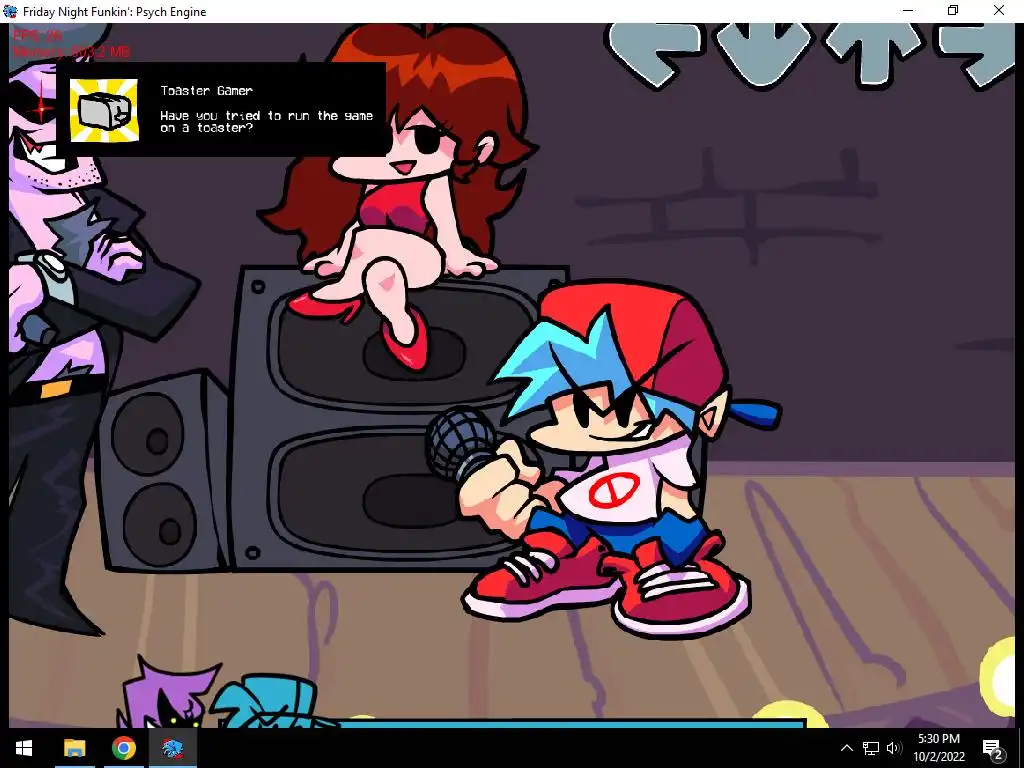
Task: Click 'Have you tried to run the game on a toaster?' text
Action: [266, 121]
